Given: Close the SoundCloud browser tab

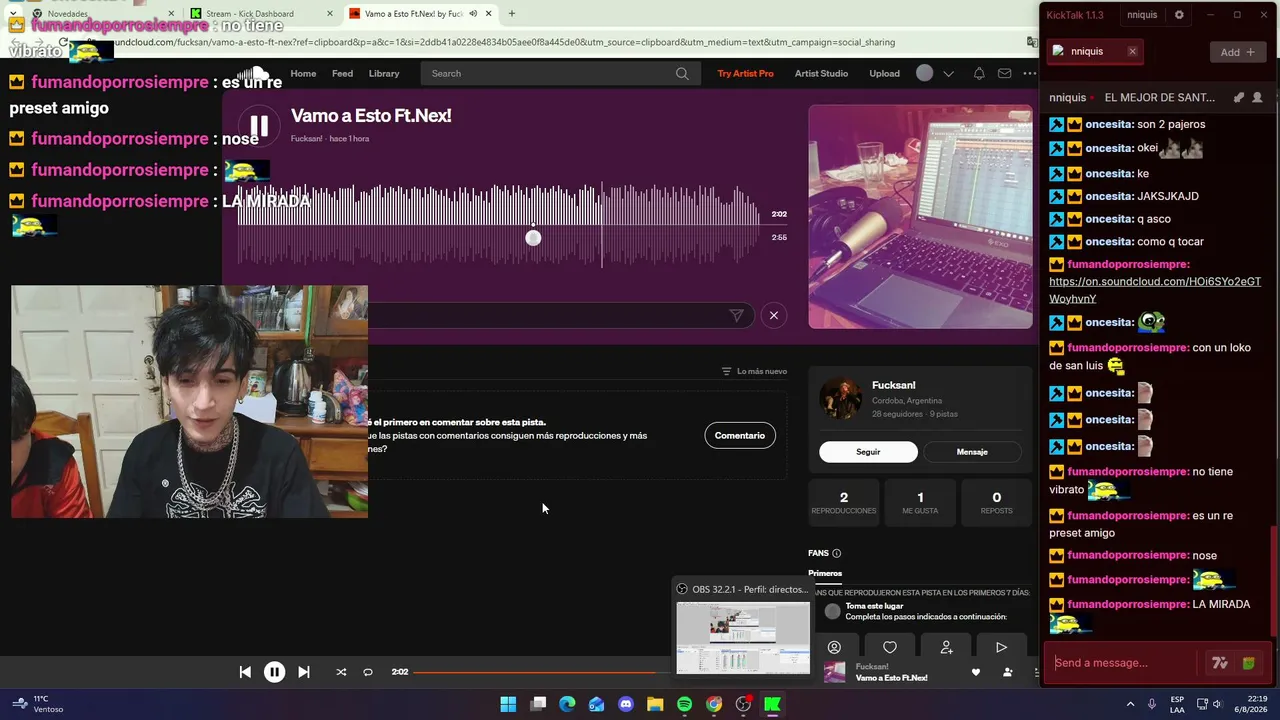Looking at the screenshot, I should 489,14.
